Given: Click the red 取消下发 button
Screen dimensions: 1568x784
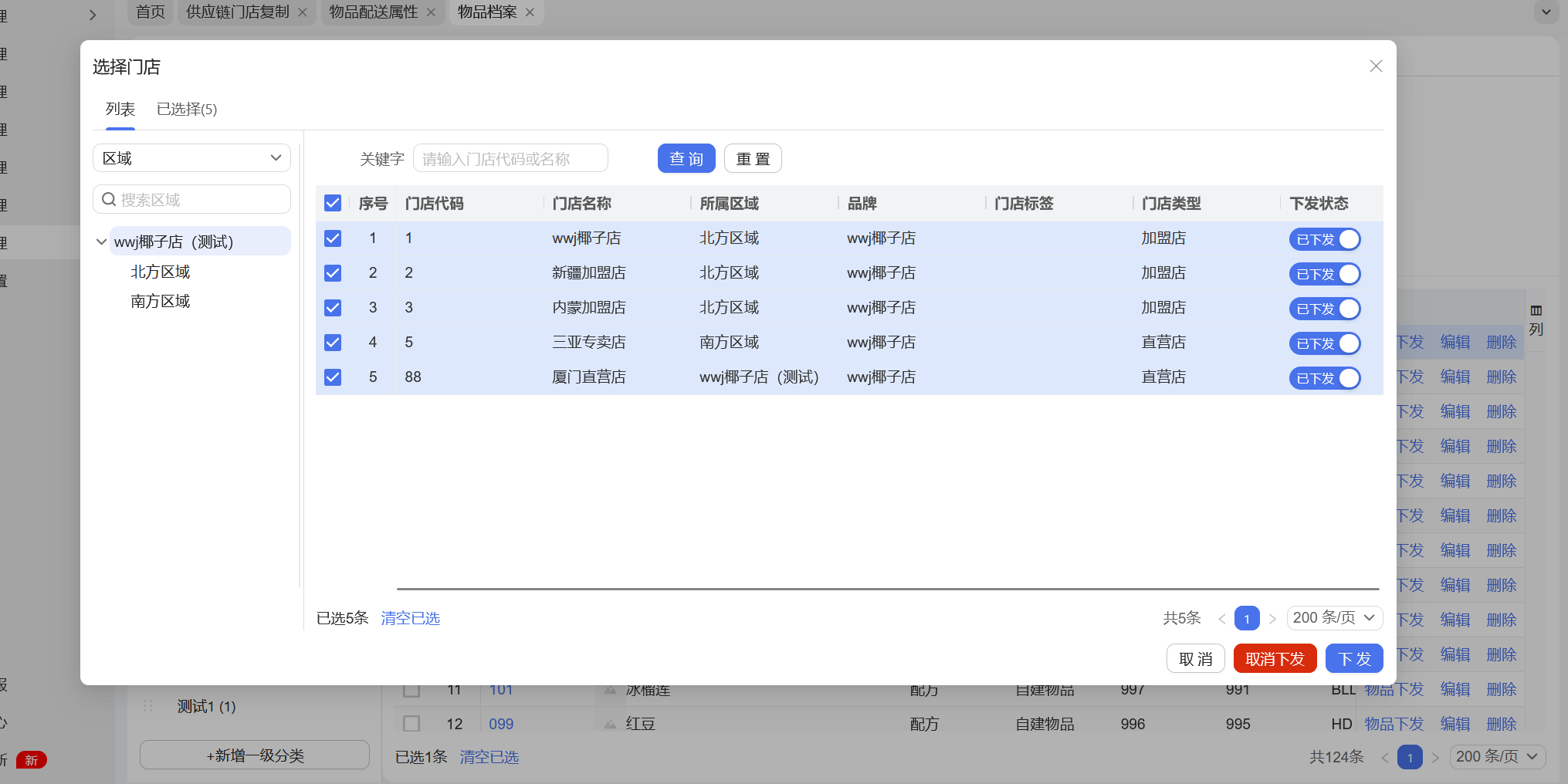Looking at the screenshot, I should tap(1274, 659).
